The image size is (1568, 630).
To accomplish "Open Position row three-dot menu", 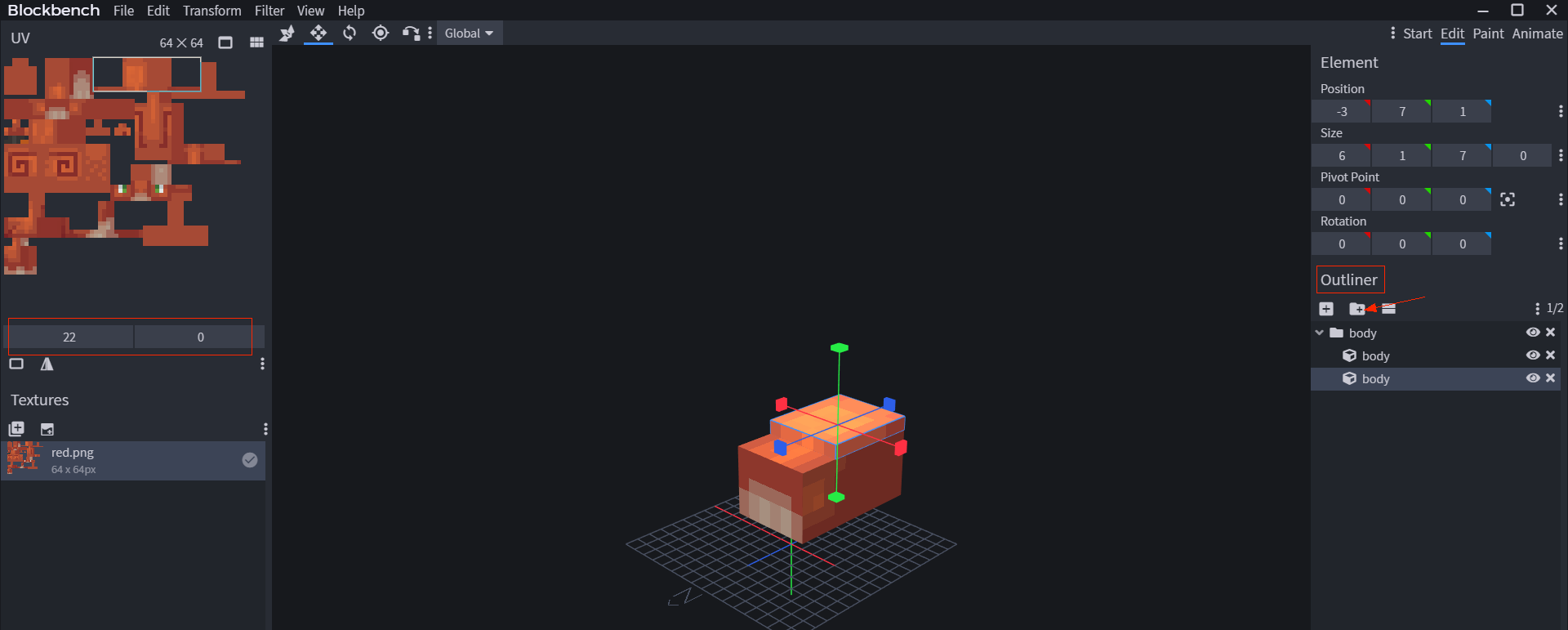I will tap(1561, 111).
